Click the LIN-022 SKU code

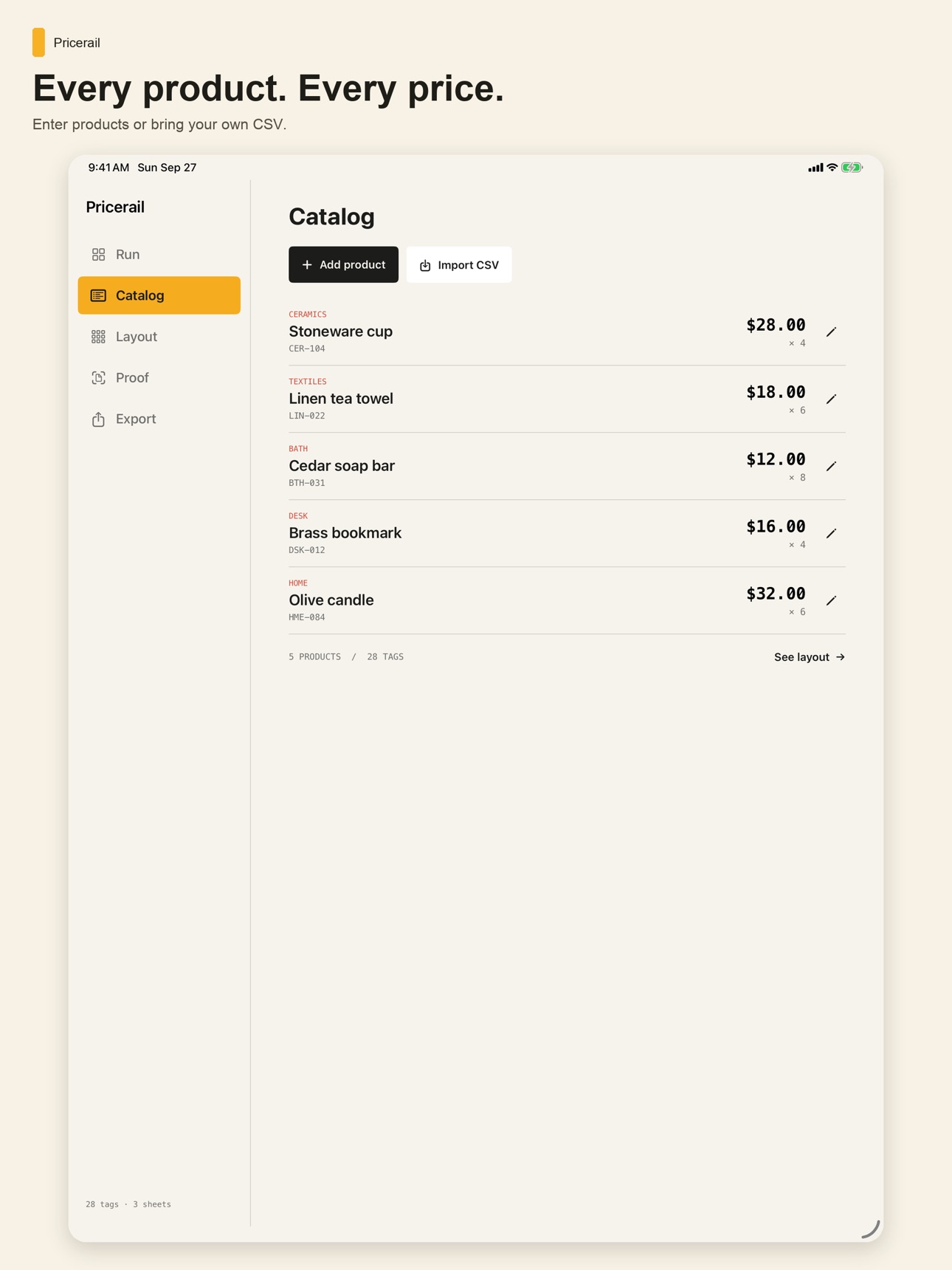coord(307,416)
